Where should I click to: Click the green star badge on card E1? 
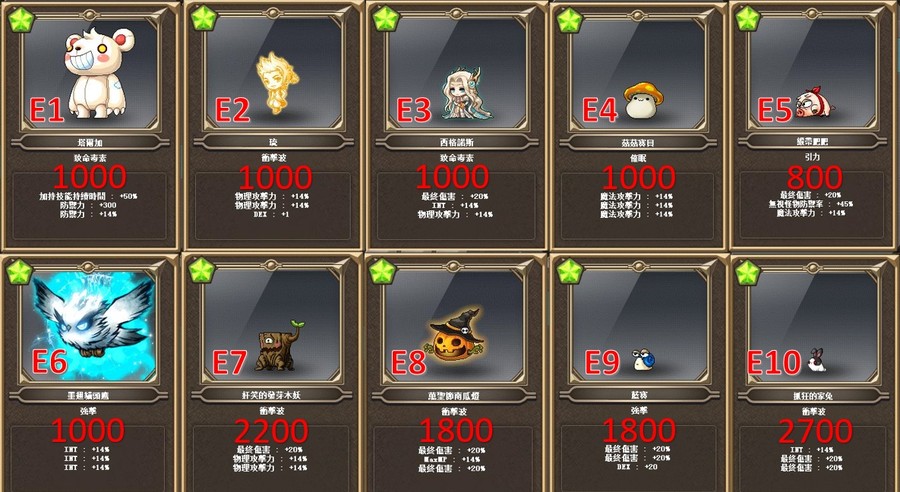(21, 20)
